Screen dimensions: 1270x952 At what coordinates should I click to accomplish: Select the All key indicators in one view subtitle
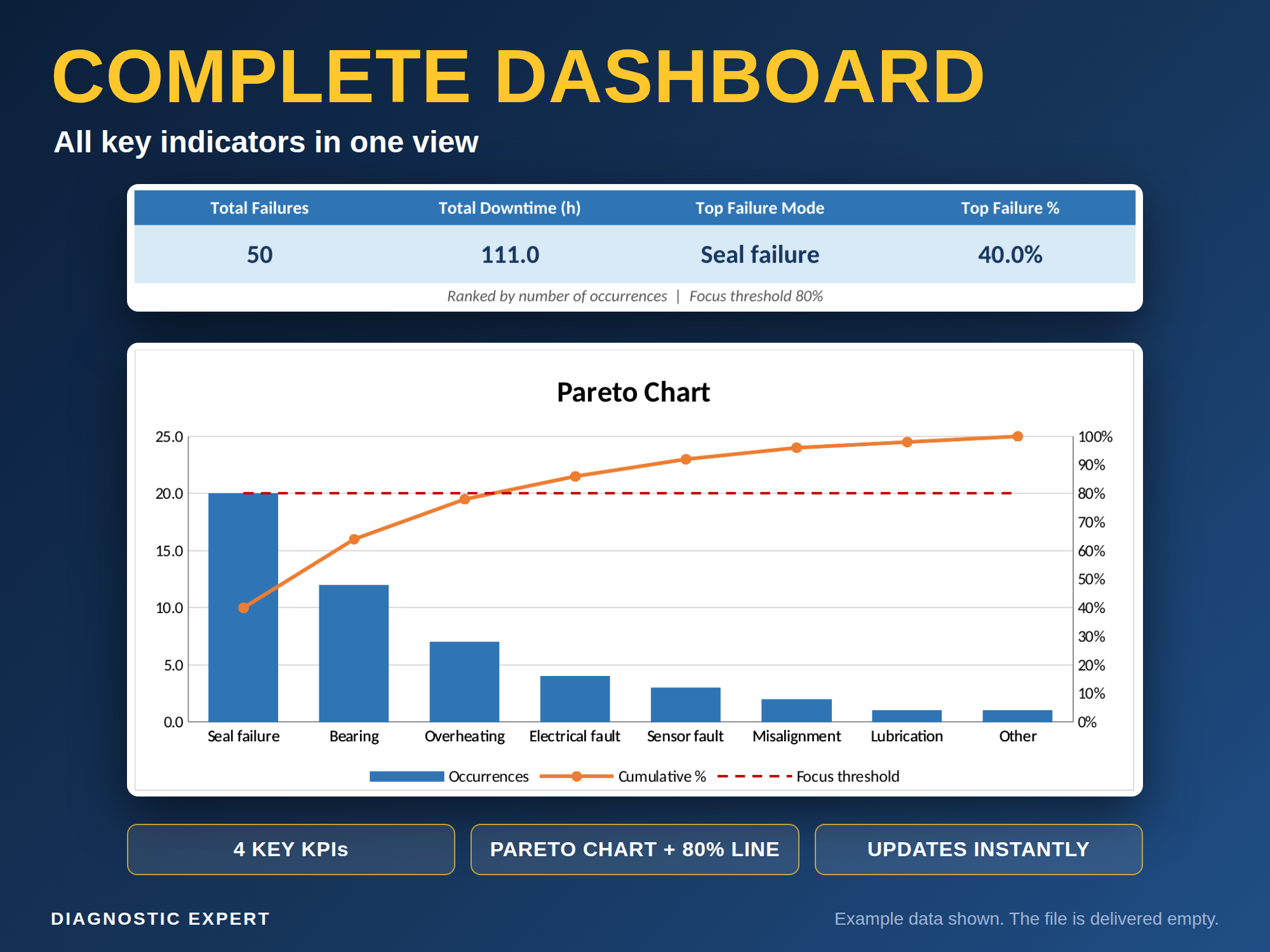click(x=266, y=142)
